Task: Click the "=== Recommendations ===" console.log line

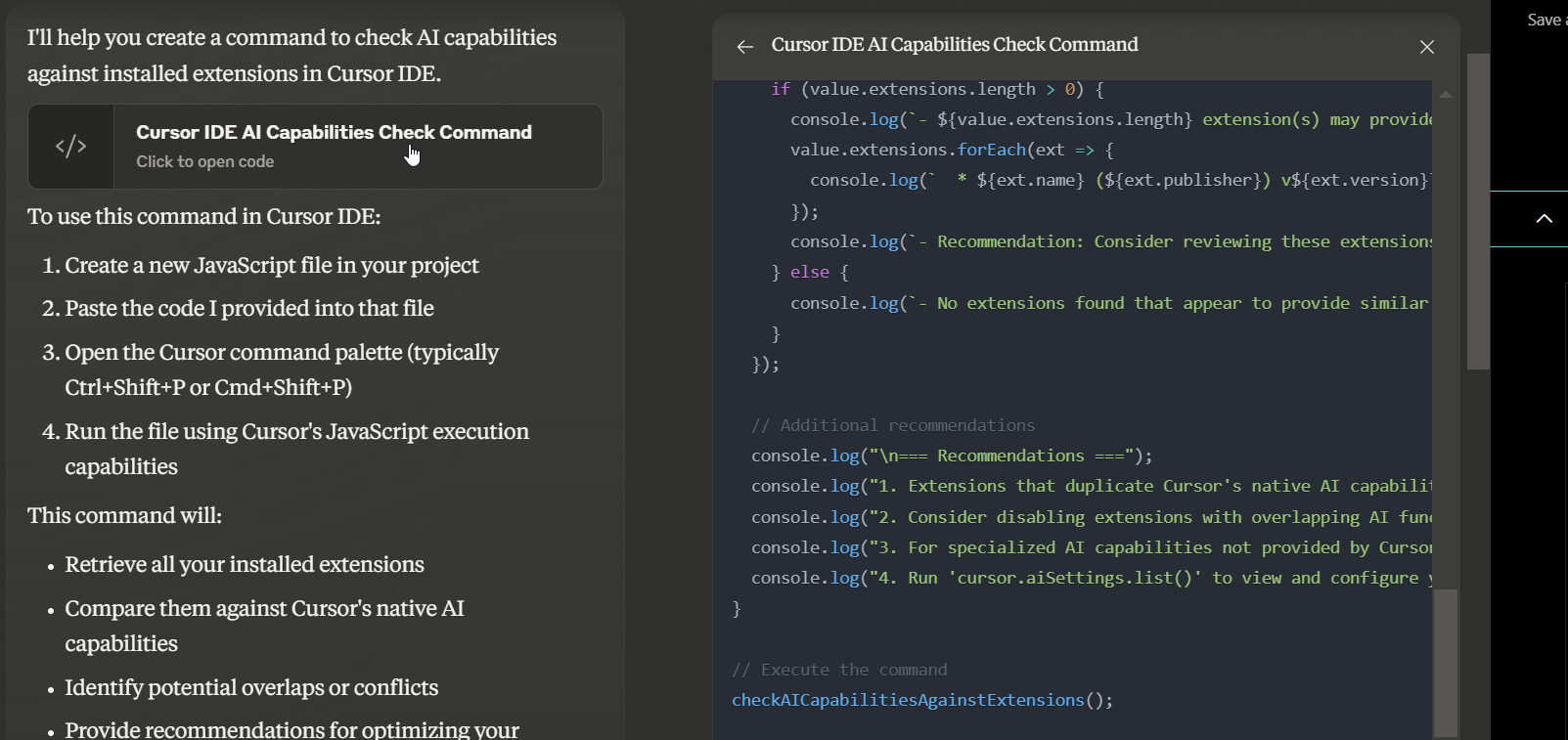Action: tap(951, 456)
